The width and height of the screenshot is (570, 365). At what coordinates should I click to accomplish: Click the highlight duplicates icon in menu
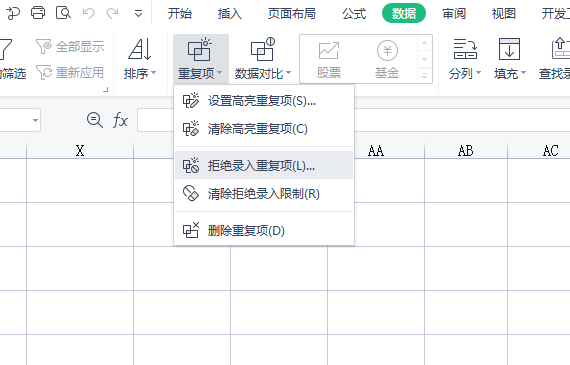coord(191,100)
